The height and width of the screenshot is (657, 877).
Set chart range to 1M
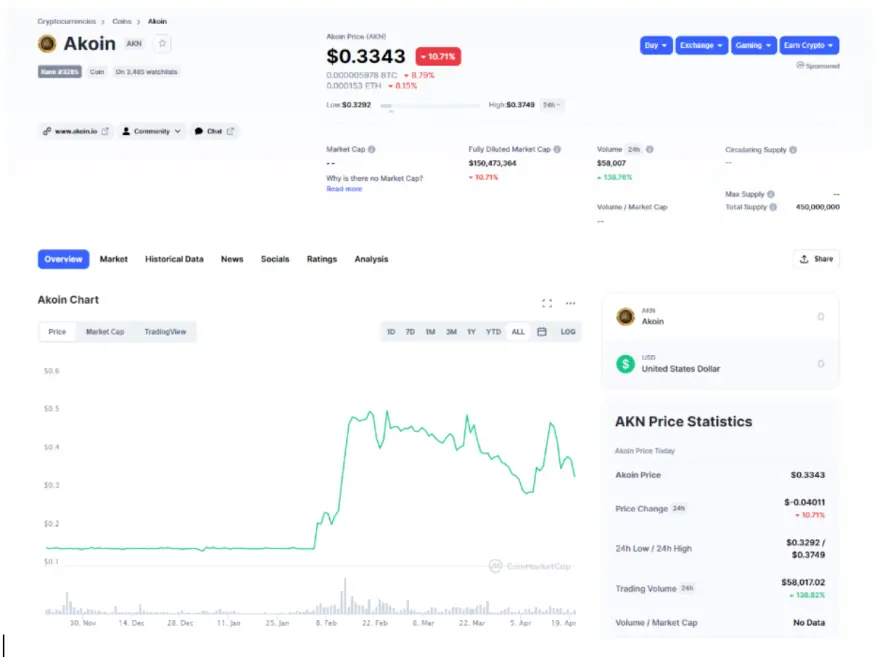tap(430, 332)
